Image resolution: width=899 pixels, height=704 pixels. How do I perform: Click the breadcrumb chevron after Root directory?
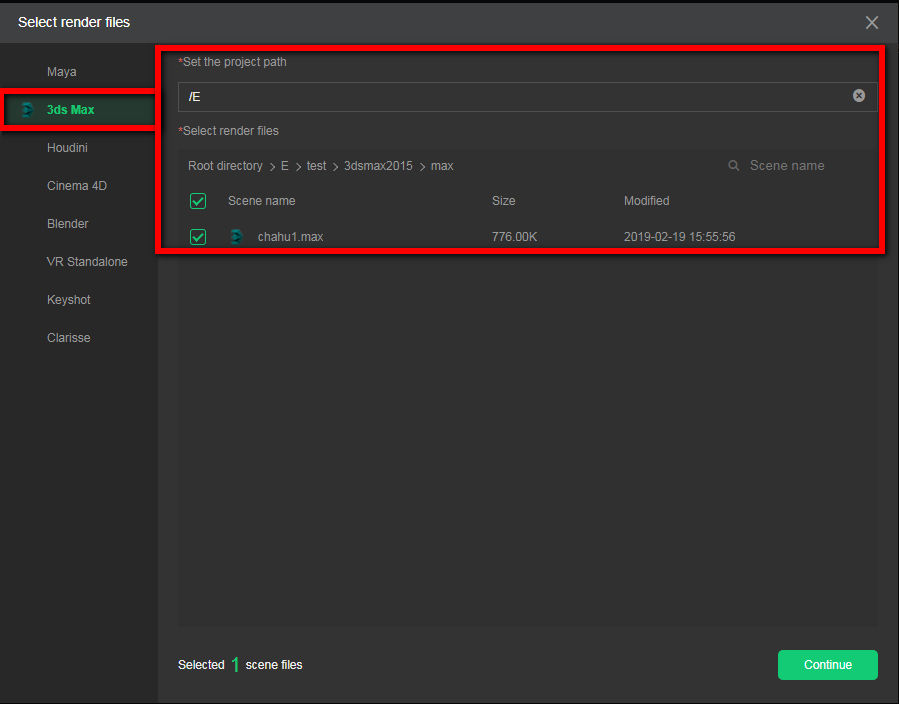pyautogui.click(x=272, y=167)
